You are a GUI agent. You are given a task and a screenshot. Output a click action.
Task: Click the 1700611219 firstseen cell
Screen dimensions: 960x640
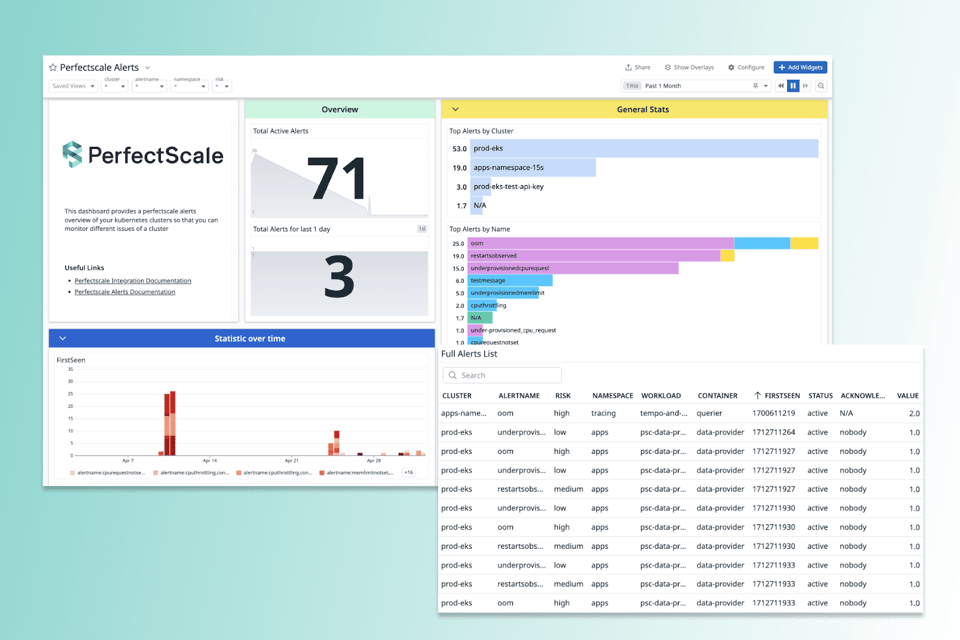click(x=774, y=413)
